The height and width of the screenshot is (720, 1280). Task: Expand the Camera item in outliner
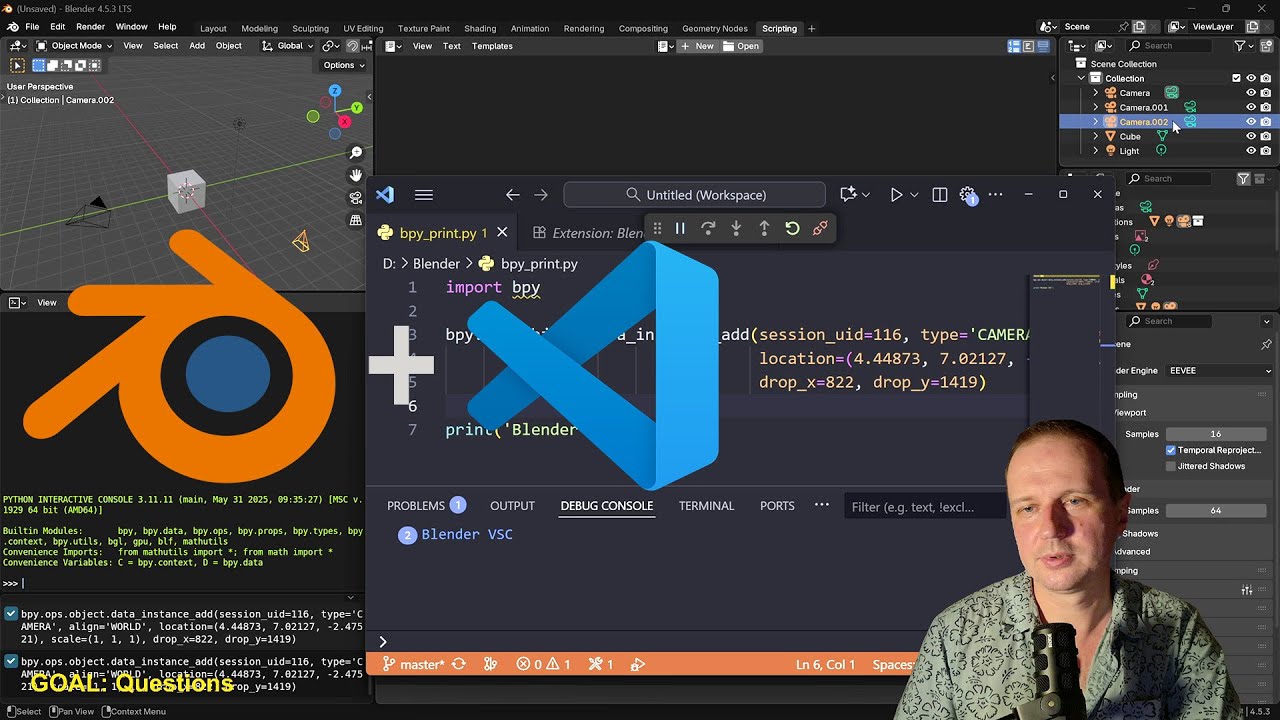1095,93
